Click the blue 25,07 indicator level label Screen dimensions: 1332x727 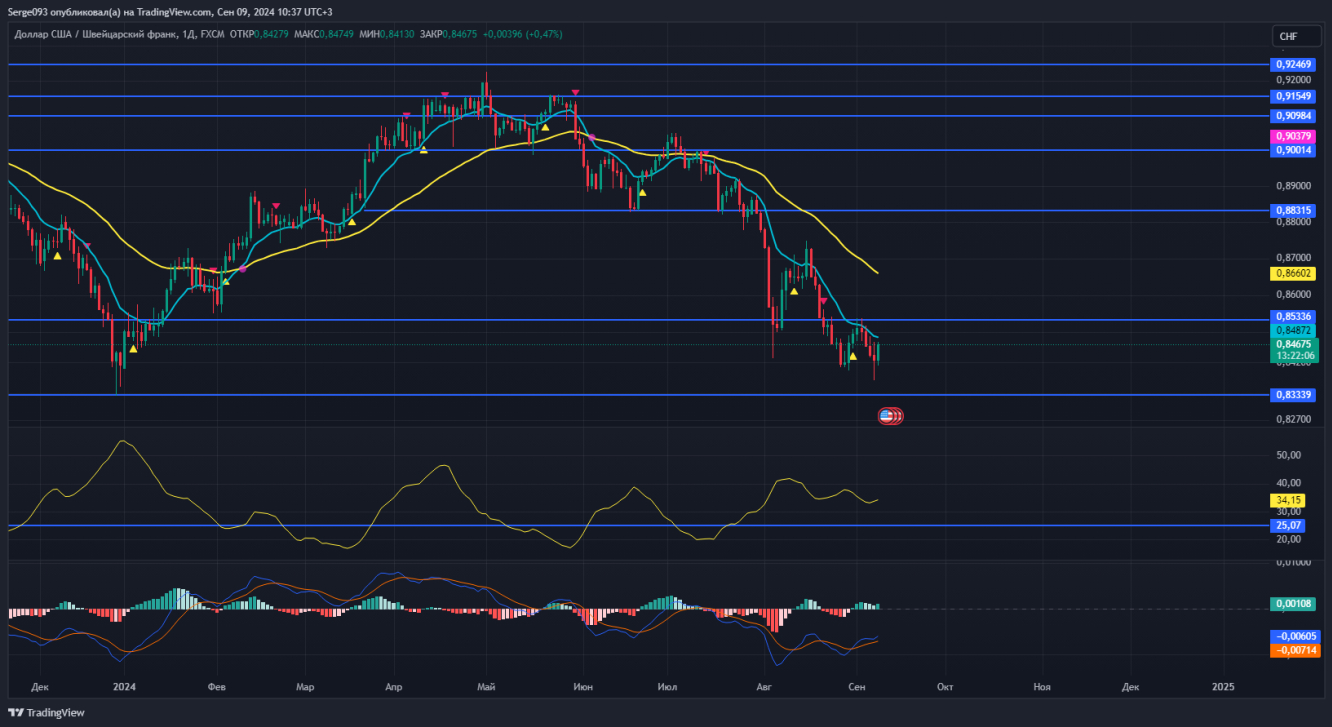1289,525
